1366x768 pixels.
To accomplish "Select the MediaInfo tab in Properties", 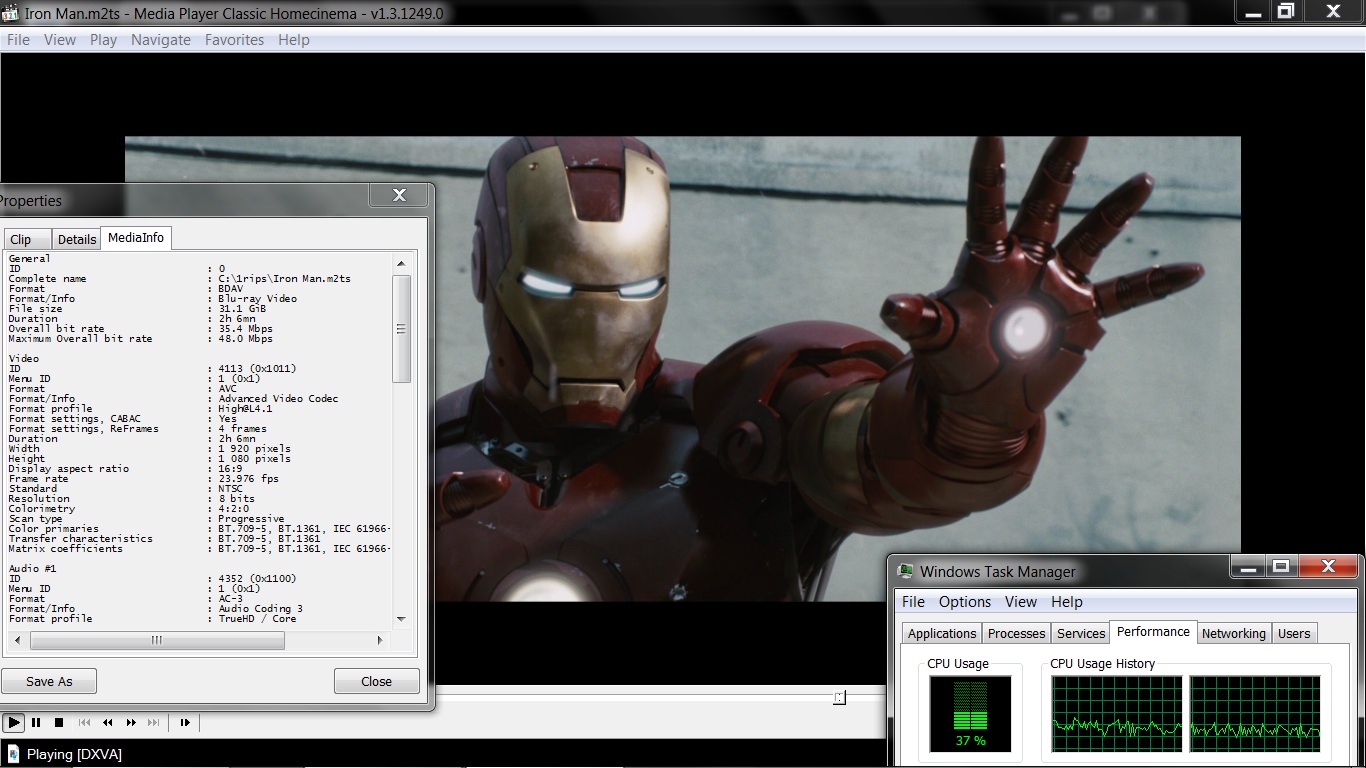I will coord(136,237).
